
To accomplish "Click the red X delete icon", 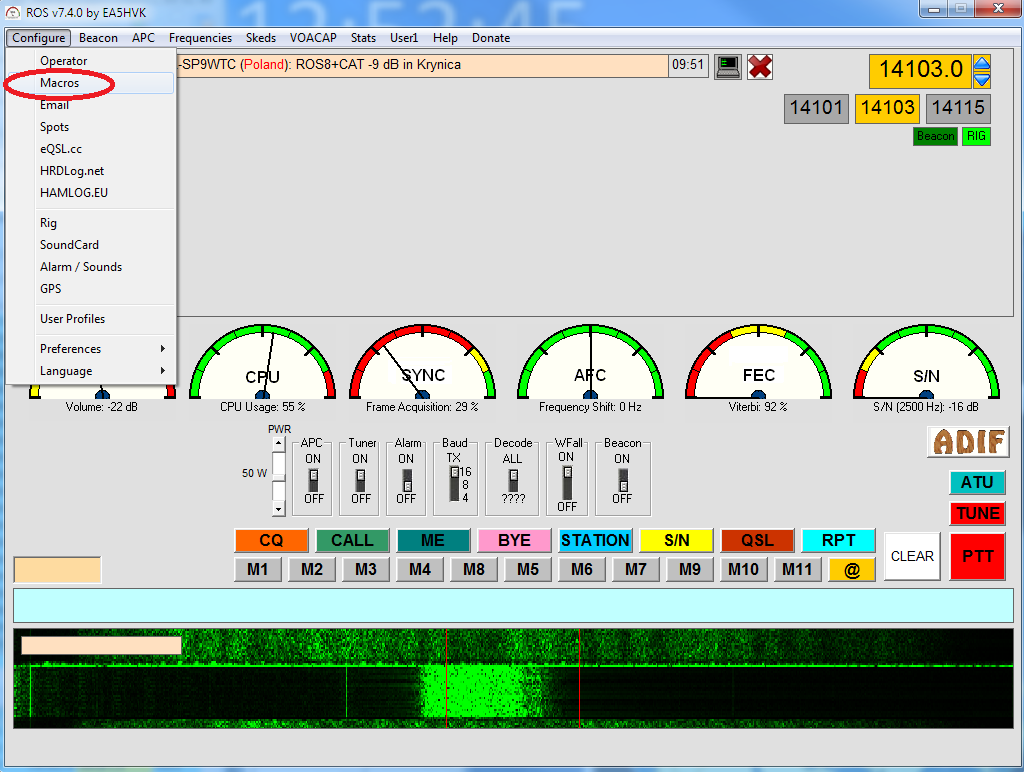I will 760,66.
